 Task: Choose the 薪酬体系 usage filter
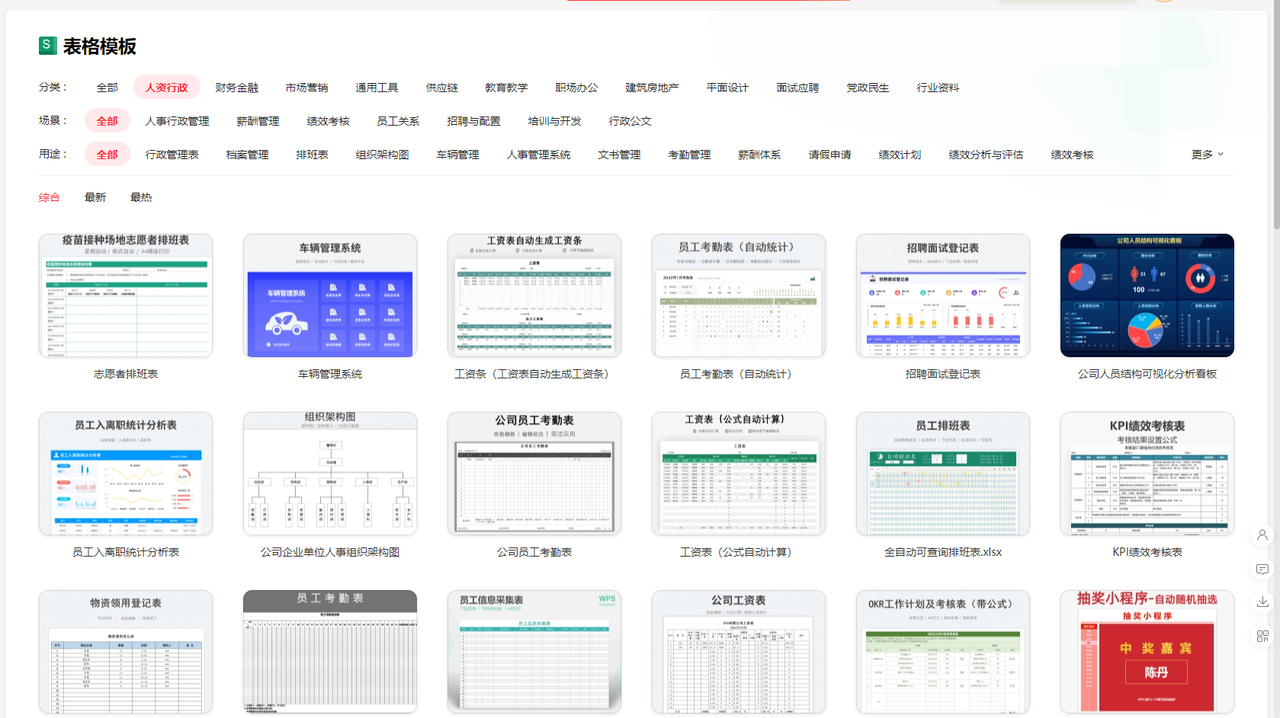[x=759, y=155]
